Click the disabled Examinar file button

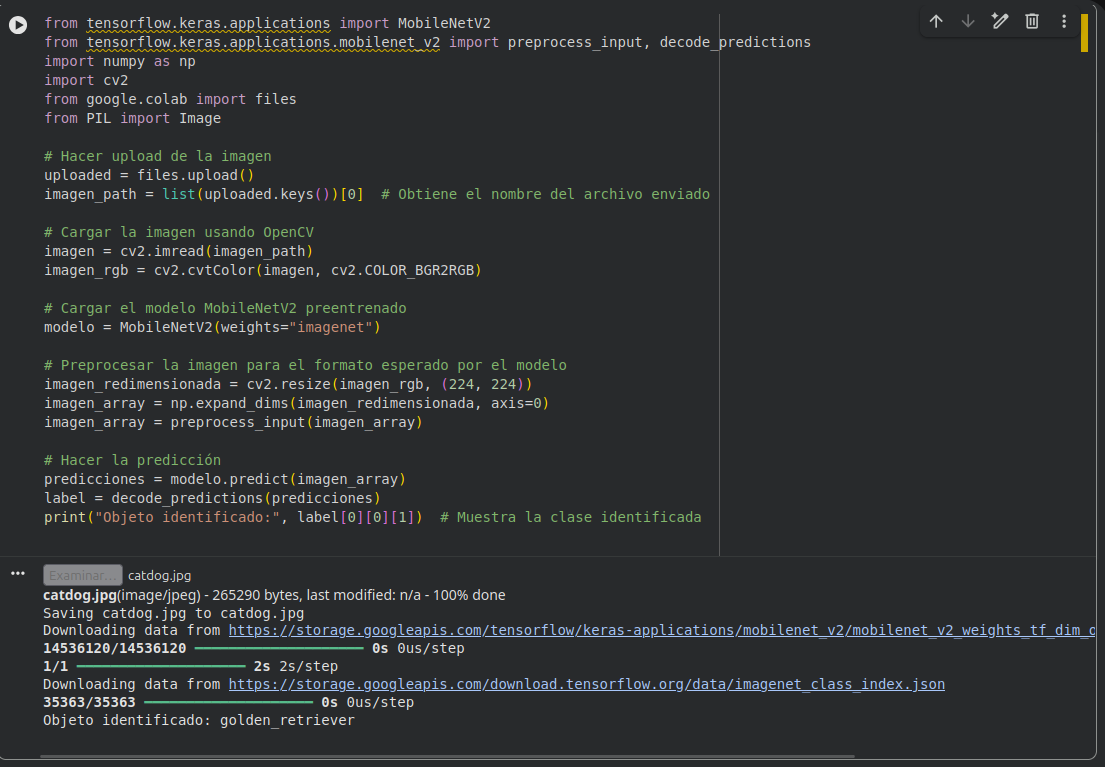coord(82,575)
